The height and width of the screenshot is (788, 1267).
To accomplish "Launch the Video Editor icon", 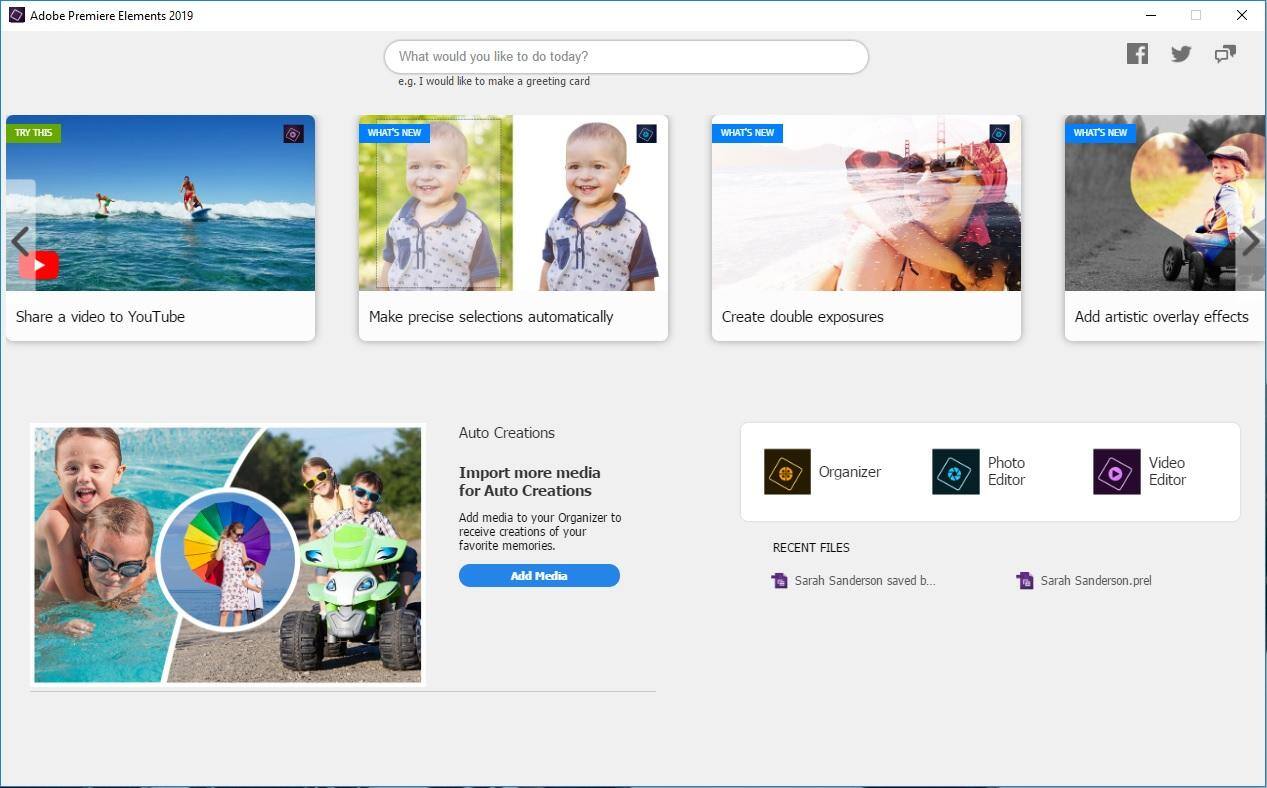I will pyautogui.click(x=1116, y=472).
